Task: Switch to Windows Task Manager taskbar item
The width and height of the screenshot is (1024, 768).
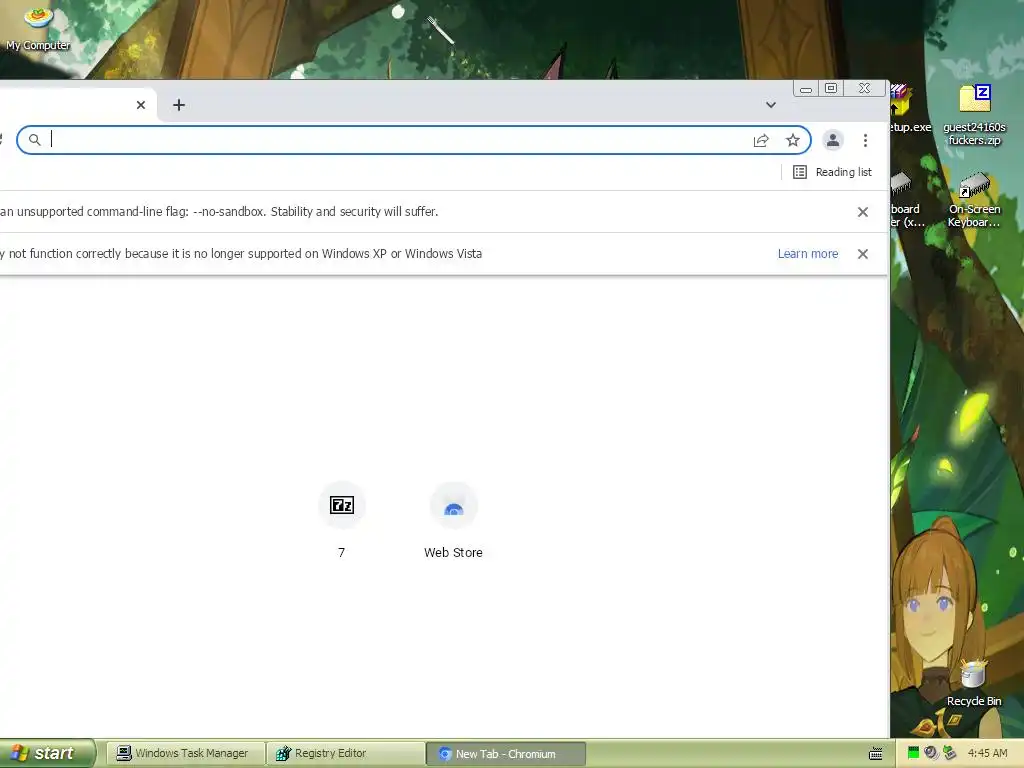Action: (x=185, y=754)
